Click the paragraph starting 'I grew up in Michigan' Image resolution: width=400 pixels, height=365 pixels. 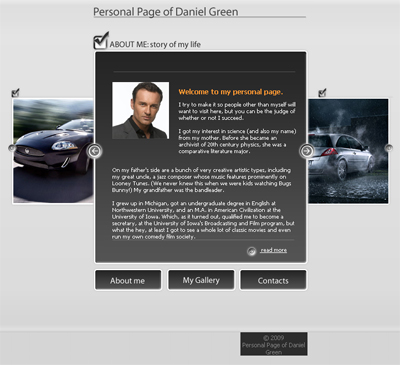point(203,220)
